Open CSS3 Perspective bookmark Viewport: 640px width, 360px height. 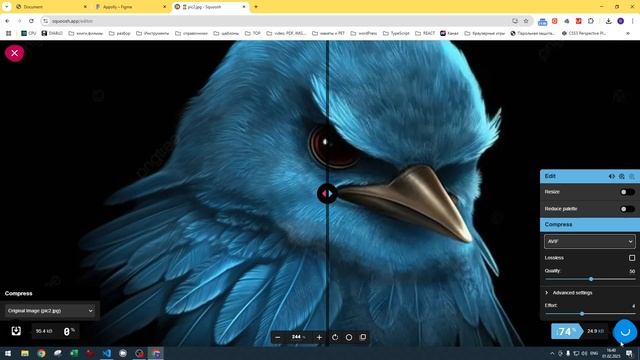[584, 33]
